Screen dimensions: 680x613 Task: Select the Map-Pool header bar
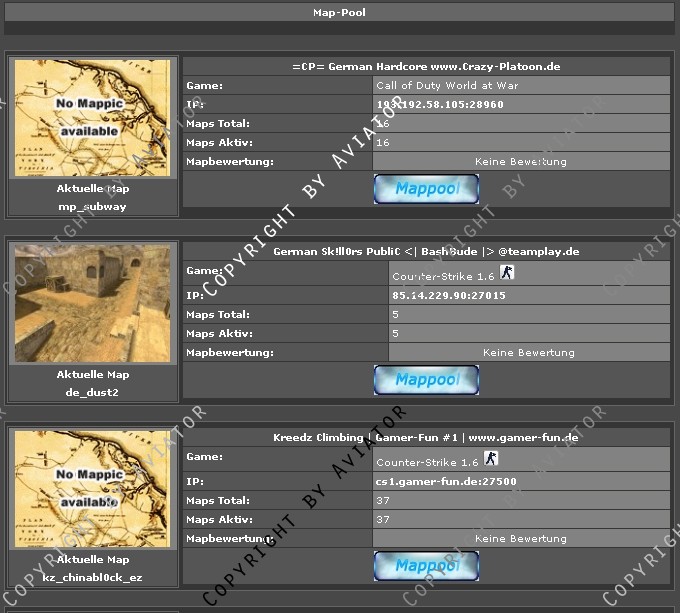pos(340,13)
